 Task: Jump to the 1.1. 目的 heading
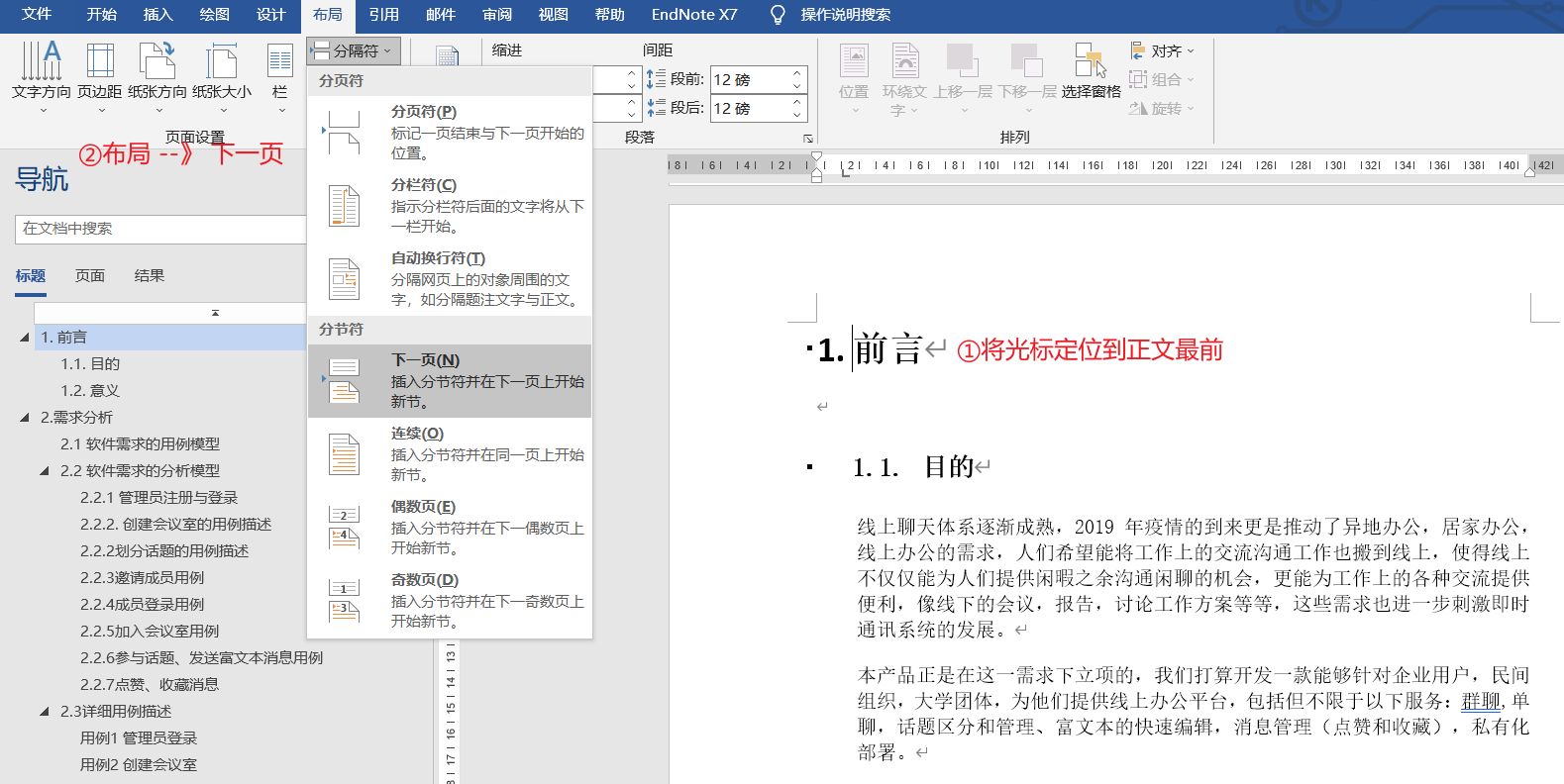[90, 364]
